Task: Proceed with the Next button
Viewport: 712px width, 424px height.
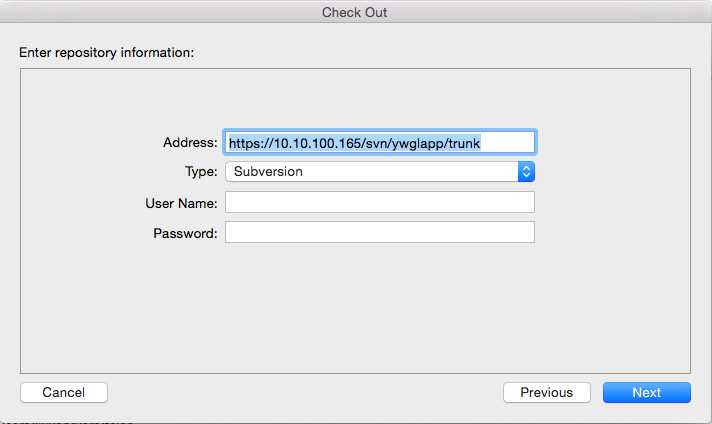Action: point(647,392)
